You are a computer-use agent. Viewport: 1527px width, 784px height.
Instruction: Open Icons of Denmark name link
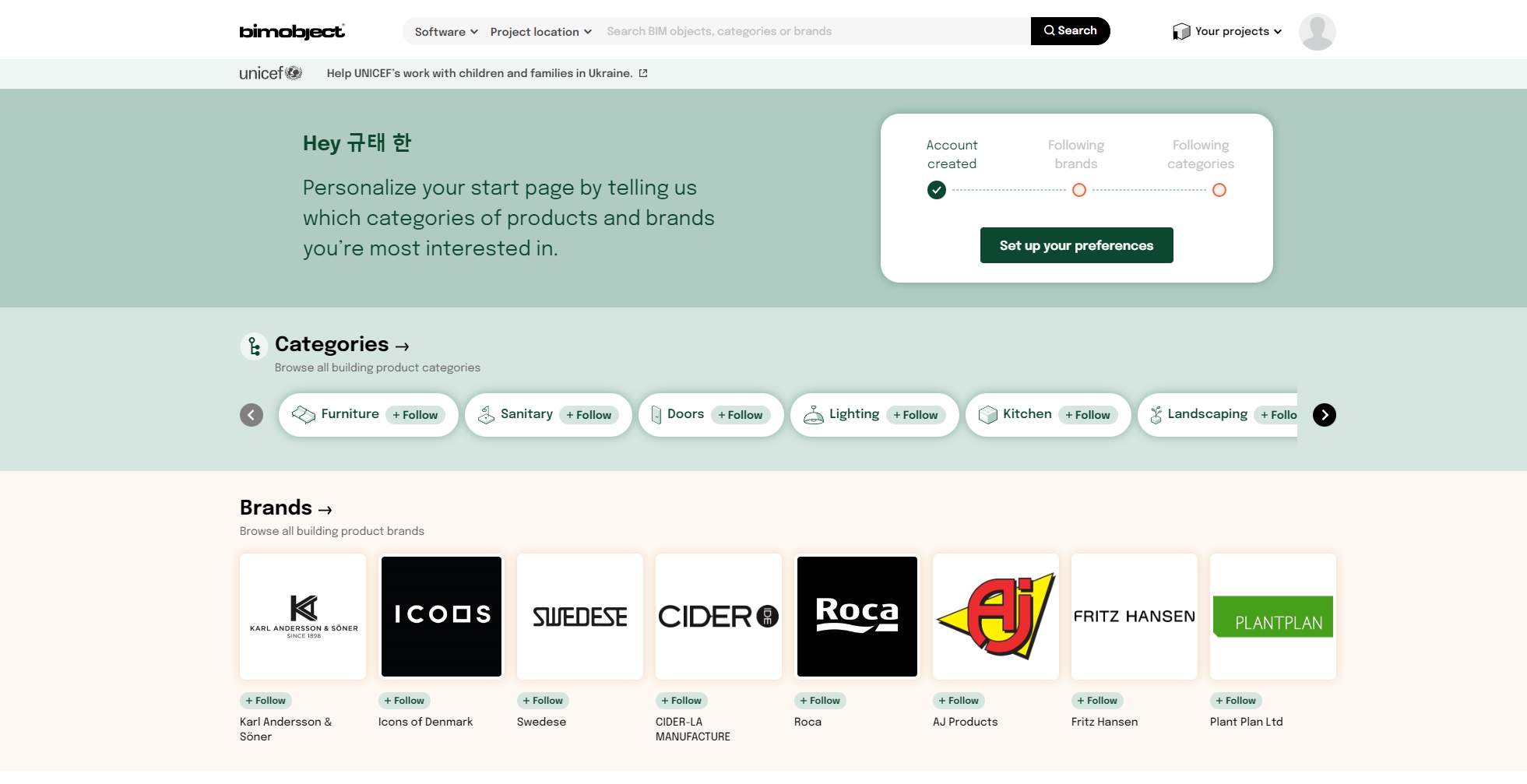click(425, 722)
